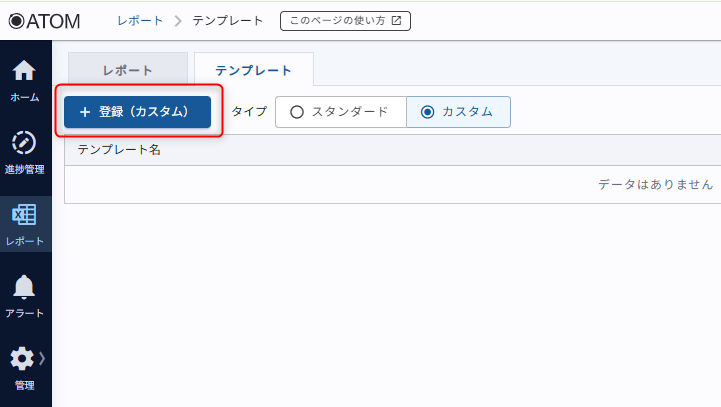
Task: Open アラート bell icon
Action: 25,288
